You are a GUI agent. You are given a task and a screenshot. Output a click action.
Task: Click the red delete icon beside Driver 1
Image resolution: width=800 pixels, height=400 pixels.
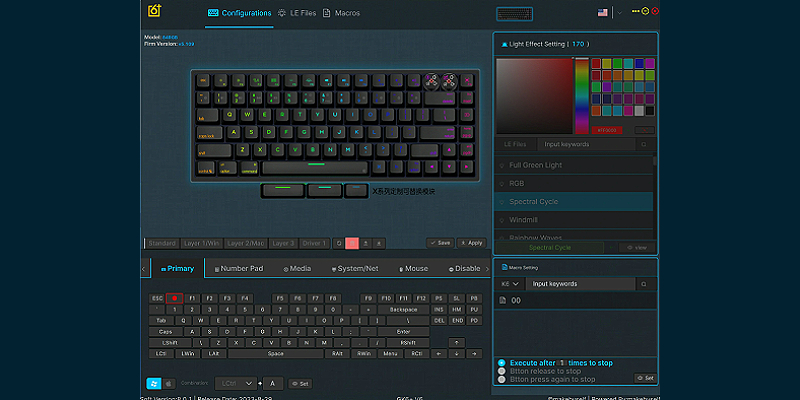[351, 243]
